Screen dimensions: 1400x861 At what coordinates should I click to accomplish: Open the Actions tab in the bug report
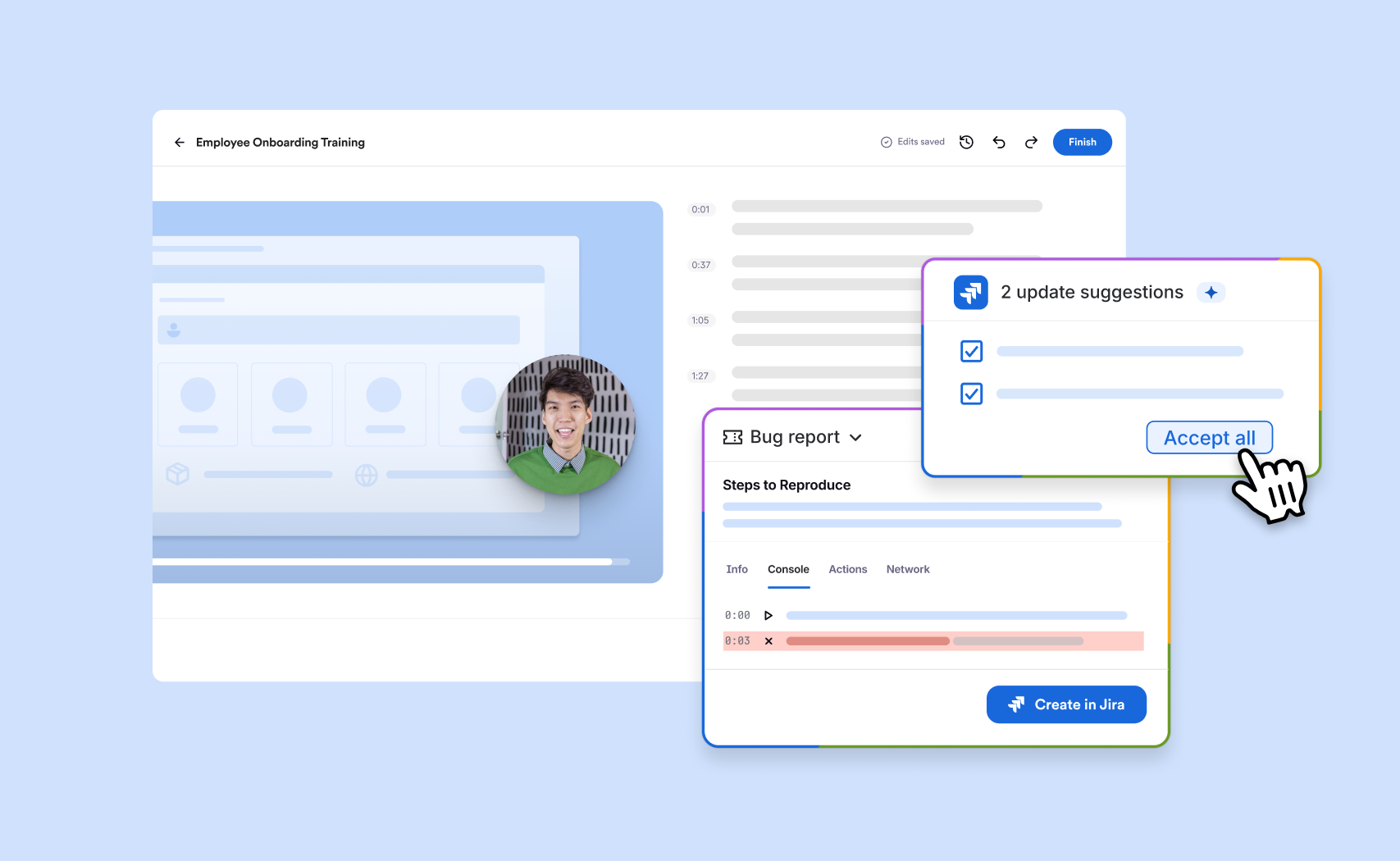(x=847, y=569)
